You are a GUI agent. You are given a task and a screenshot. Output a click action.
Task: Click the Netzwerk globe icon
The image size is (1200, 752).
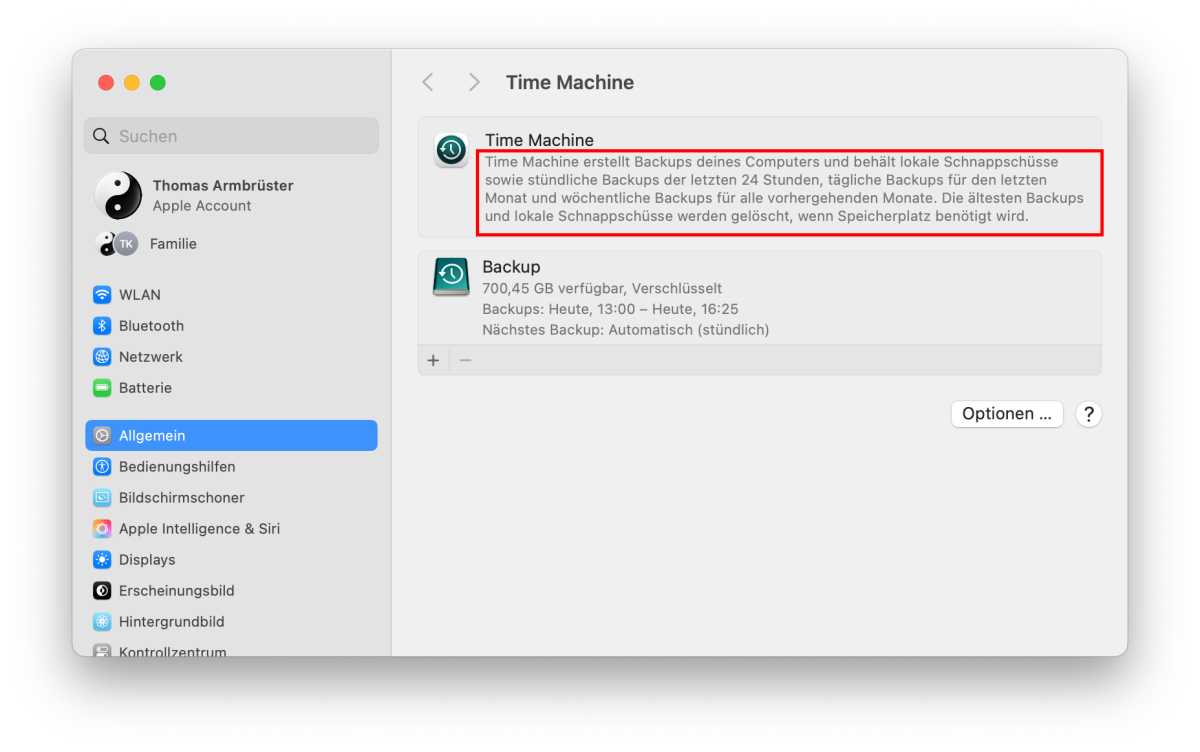click(x=102, y=357)
